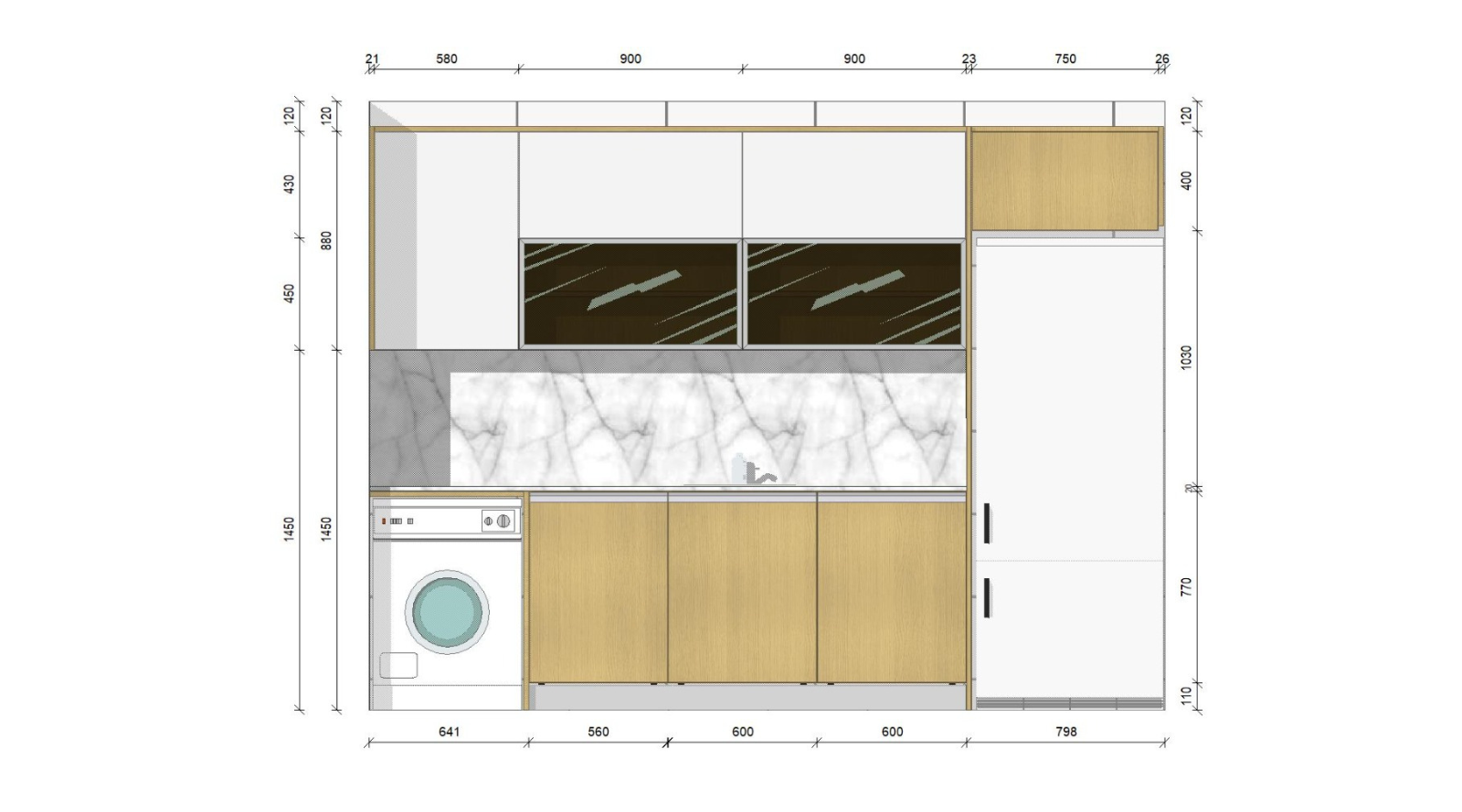The width and height of the screenshot is (1462, 812).
Task: Click the 560-wide wooden base cabinet door
Action: (x=599, y=591)
